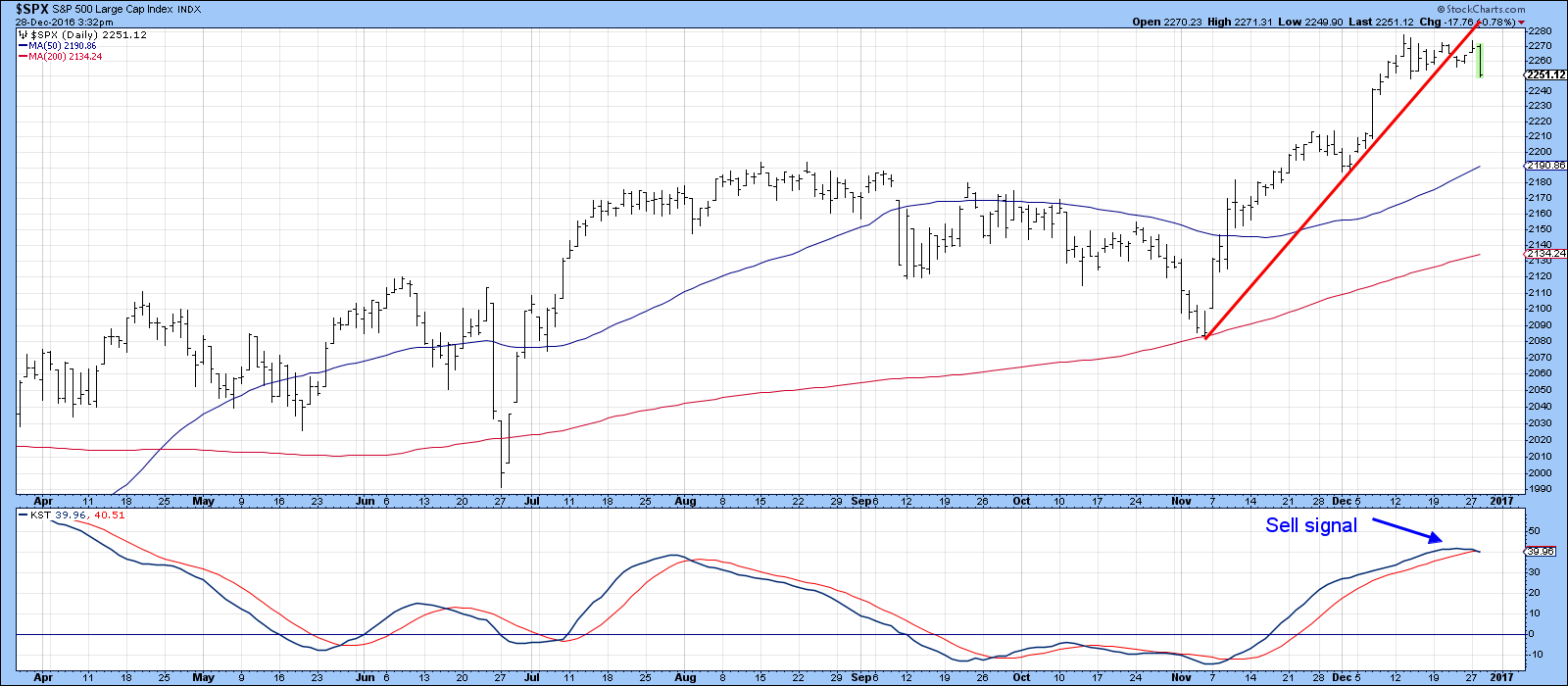
Task: Click the green highlighted latest price bar
Action: click(x=1480, y=60)
